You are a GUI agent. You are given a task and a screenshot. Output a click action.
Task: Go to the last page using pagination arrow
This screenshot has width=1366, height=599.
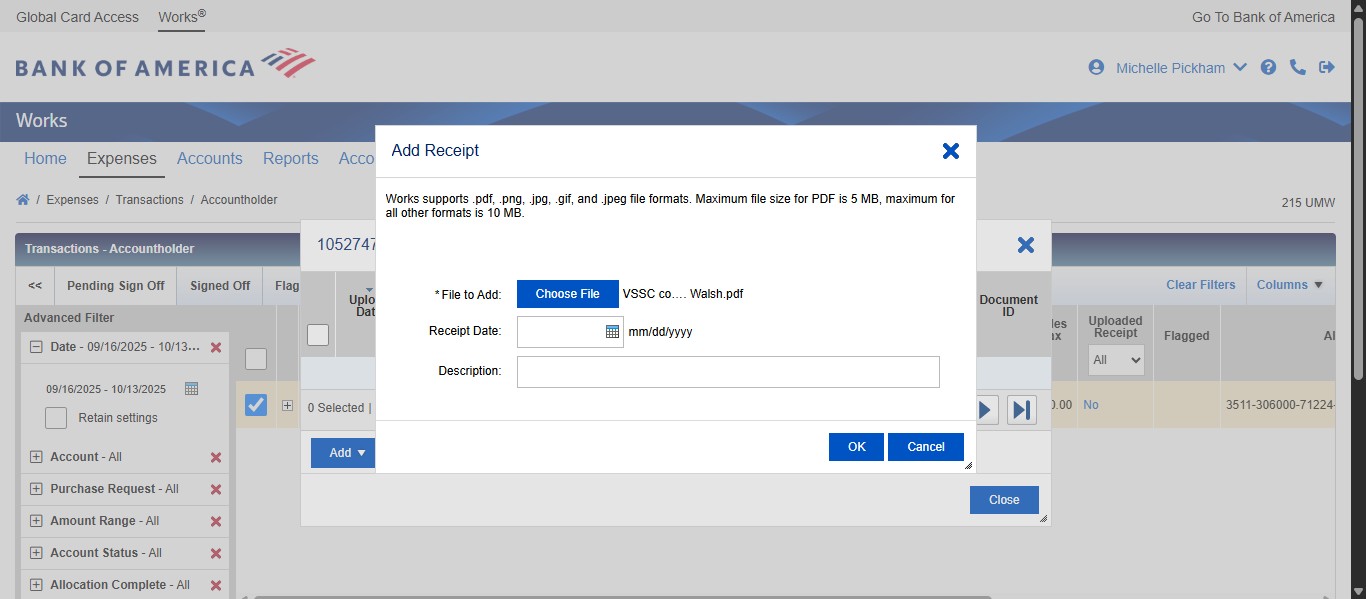pyautogui.click(x=1021, y=409)
